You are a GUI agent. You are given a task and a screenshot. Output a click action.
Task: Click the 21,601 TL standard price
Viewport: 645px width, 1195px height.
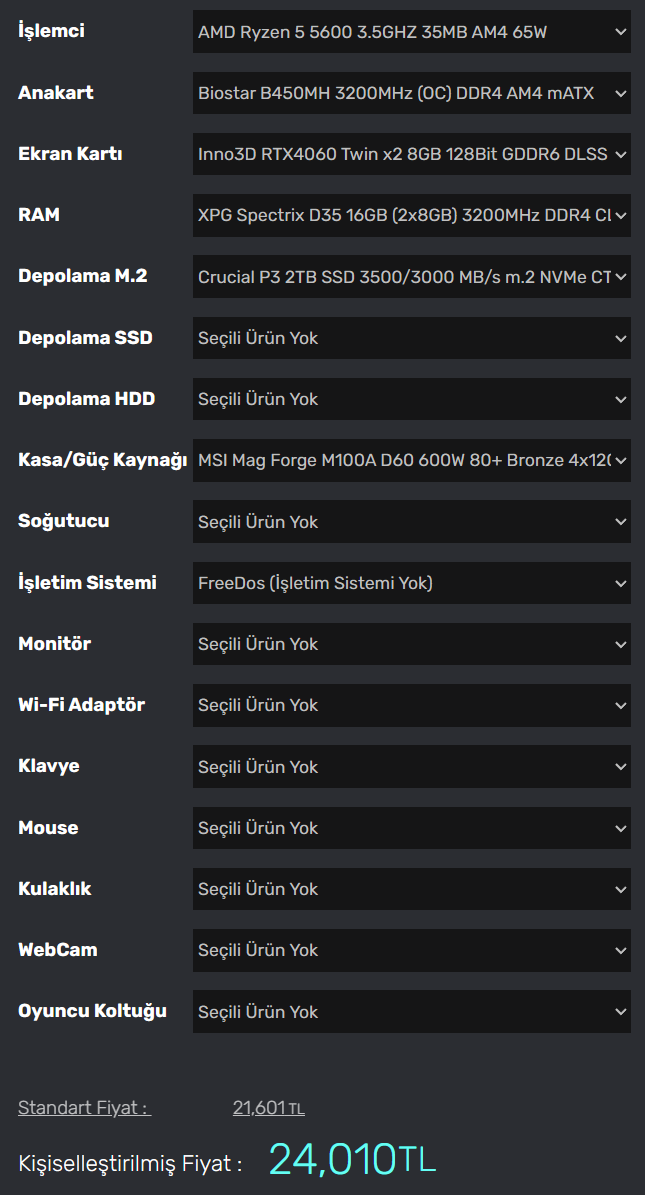(x=268, y=1108)
